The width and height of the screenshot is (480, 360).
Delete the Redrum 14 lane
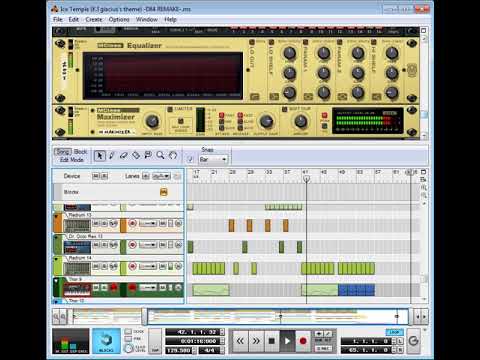click(x=179, y=267)
